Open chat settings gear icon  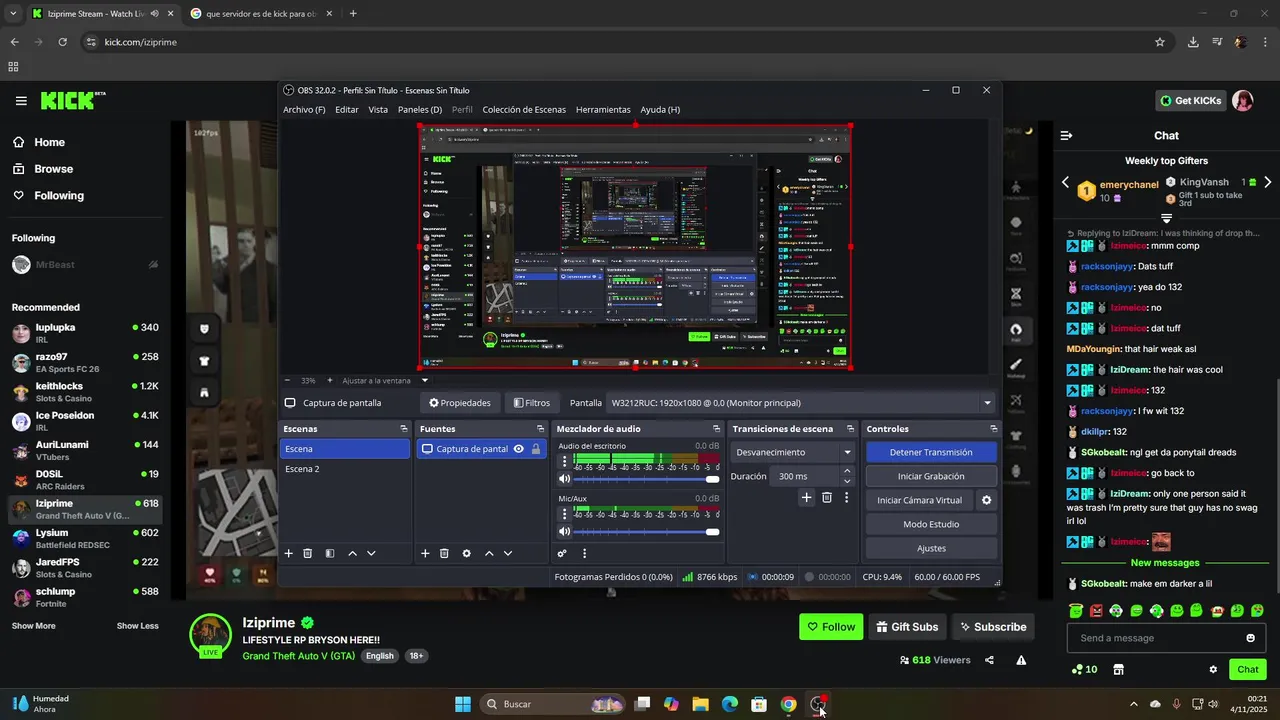(1213, 669)
